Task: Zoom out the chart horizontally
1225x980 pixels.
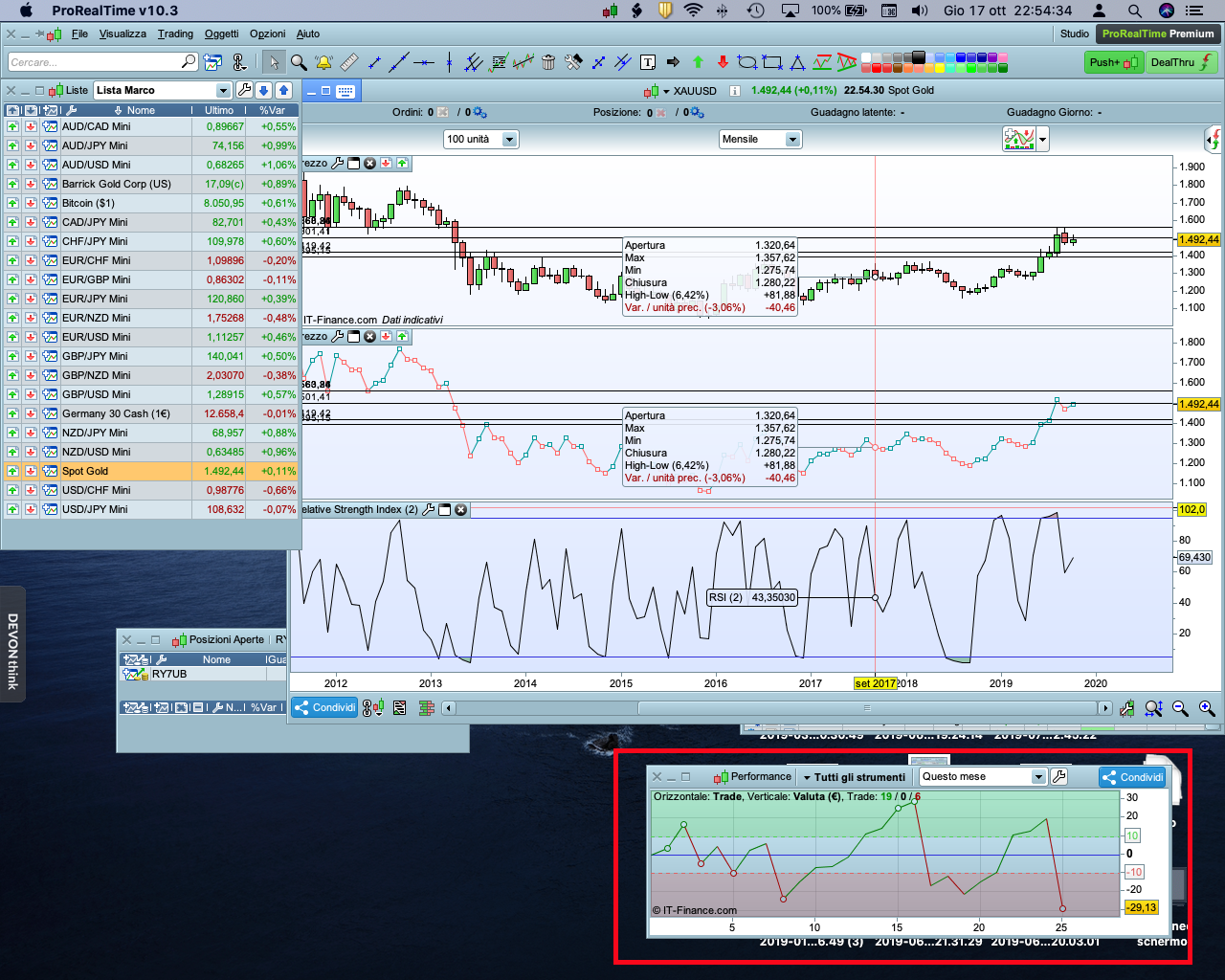Action: [1180, 708]
